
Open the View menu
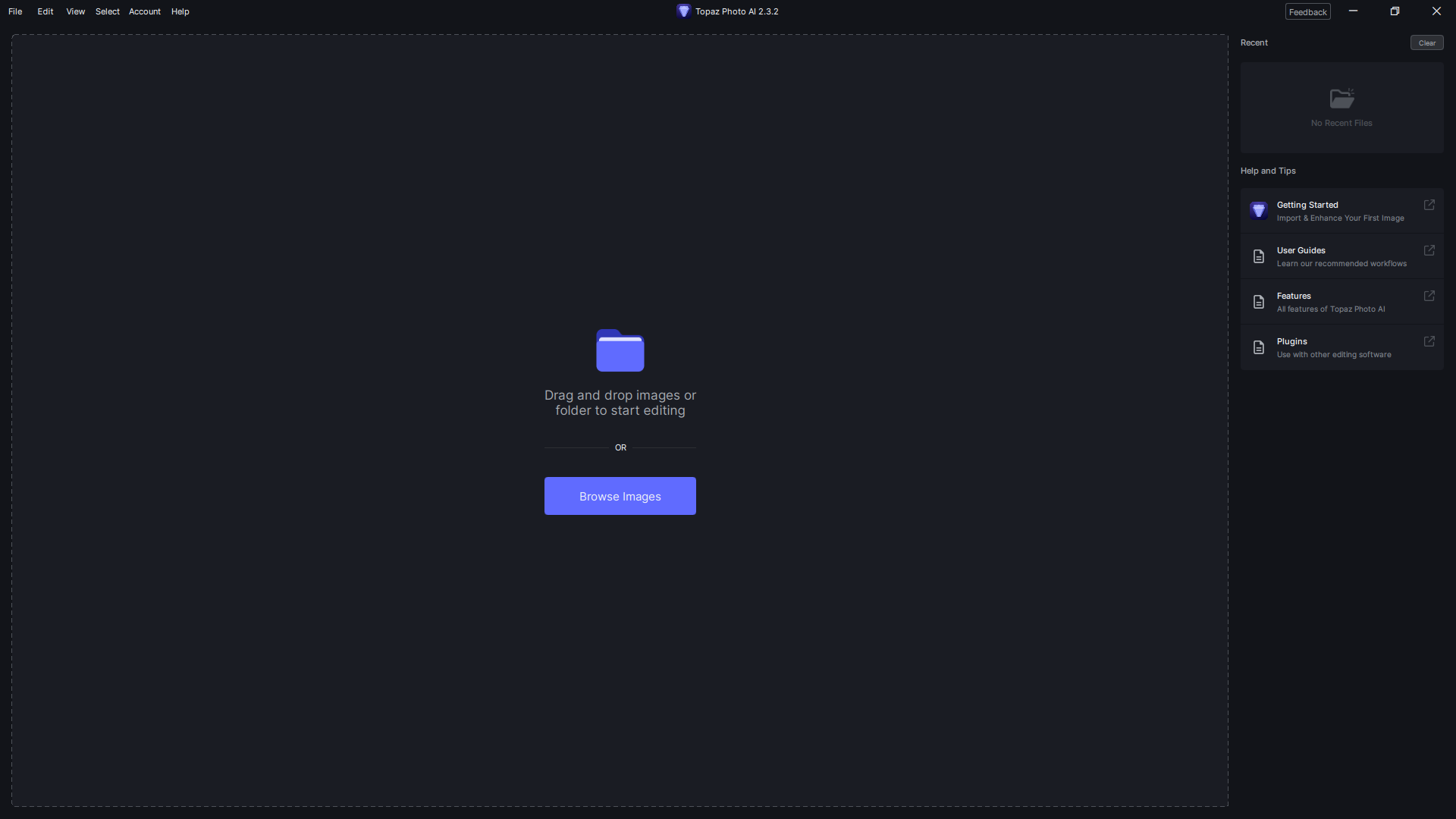75,11
